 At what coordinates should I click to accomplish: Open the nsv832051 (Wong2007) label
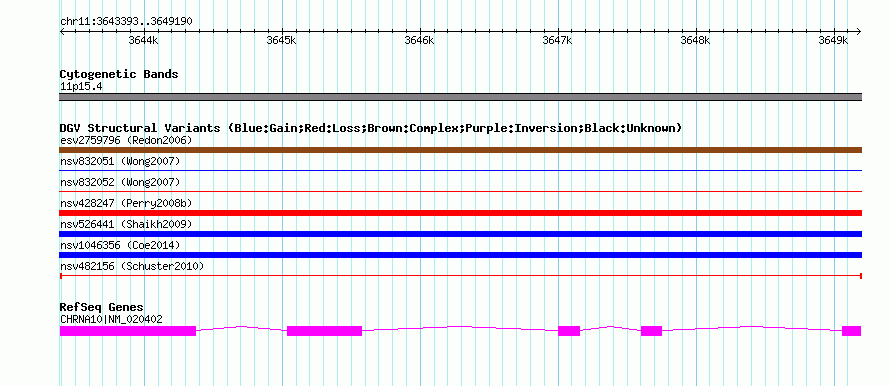[x=120, y=162]
